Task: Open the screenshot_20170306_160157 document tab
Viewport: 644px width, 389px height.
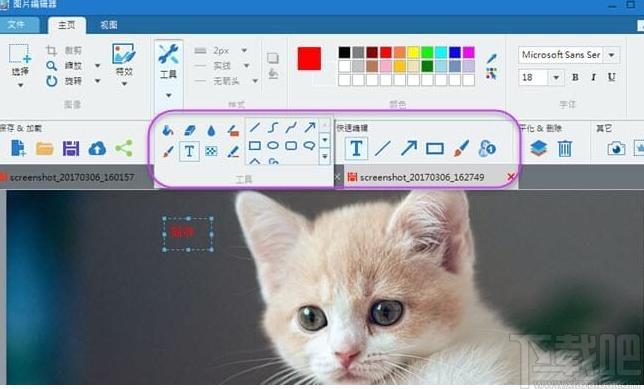Action: click(x=72, y=177)
